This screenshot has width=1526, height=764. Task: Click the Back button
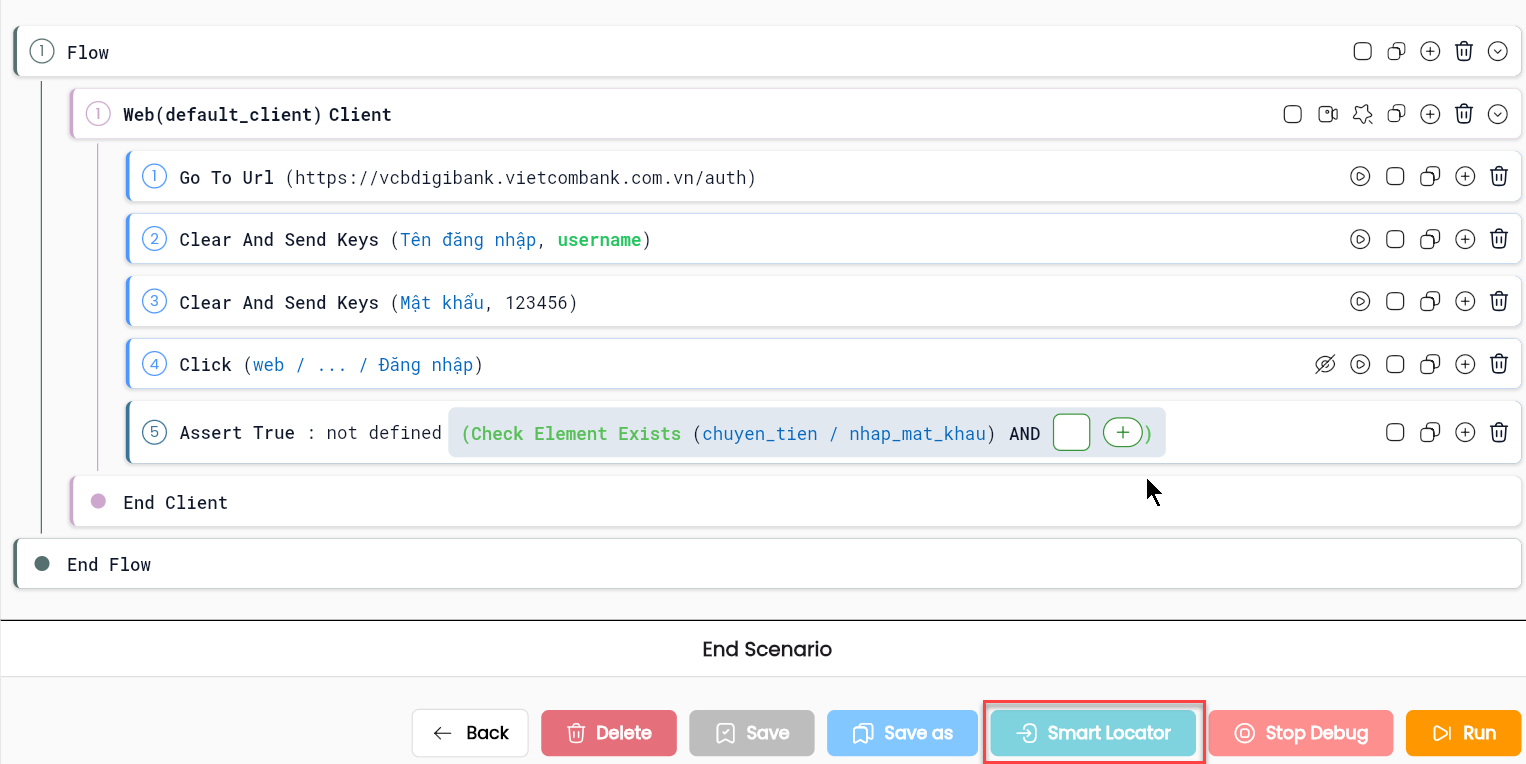[x=471, y=733]
